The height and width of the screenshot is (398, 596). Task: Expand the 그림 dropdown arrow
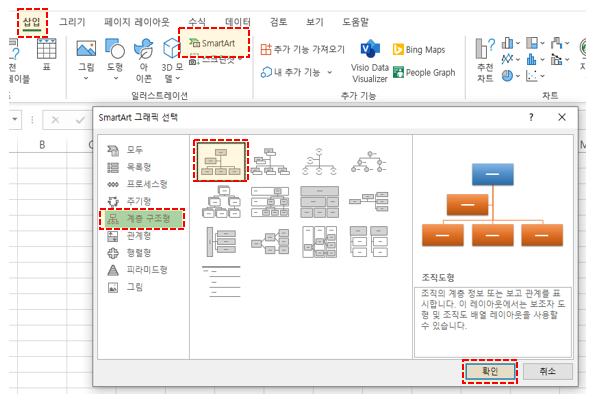[86, 78]
